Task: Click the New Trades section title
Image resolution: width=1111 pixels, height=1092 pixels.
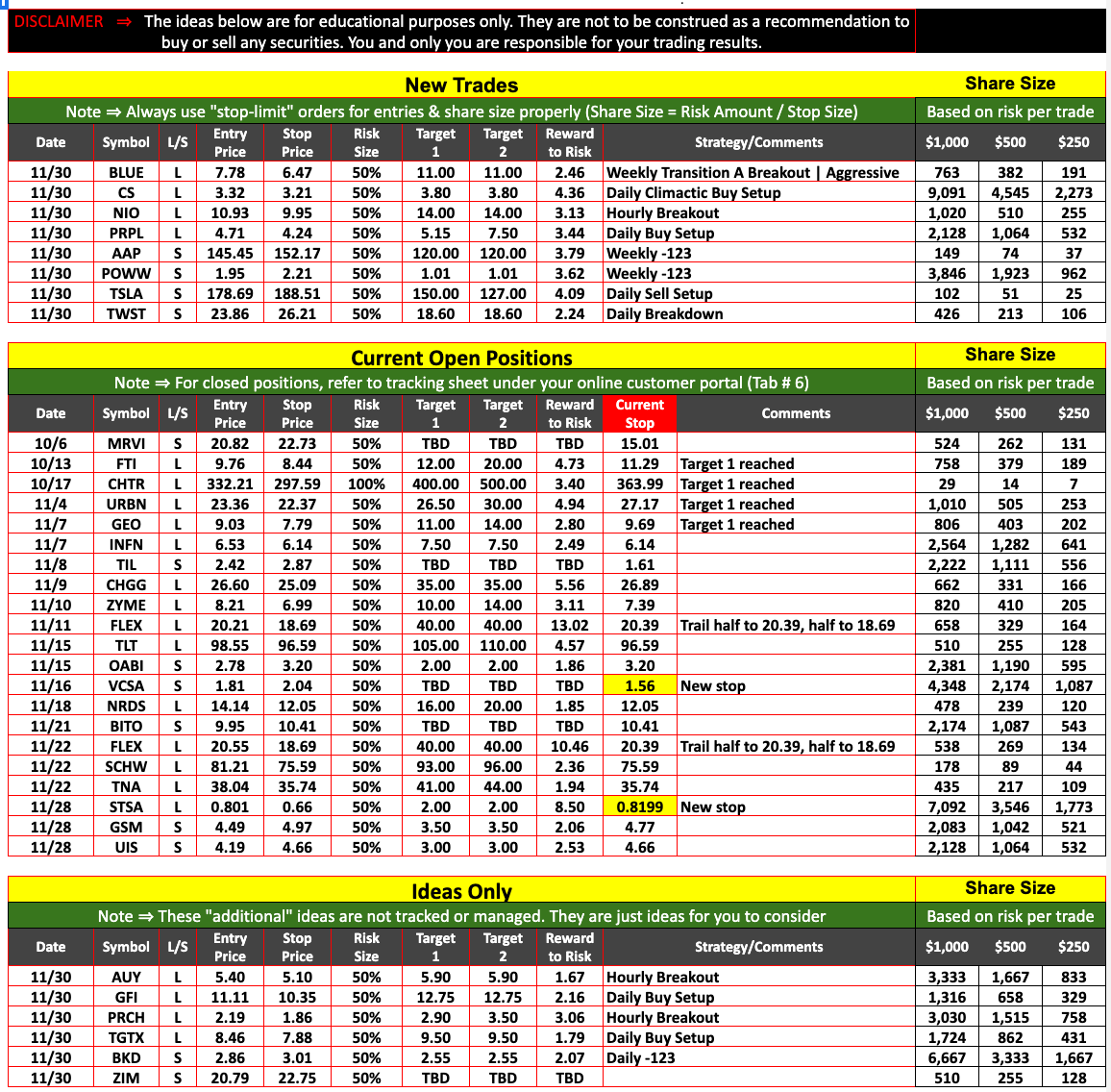Action: point(461,85)
